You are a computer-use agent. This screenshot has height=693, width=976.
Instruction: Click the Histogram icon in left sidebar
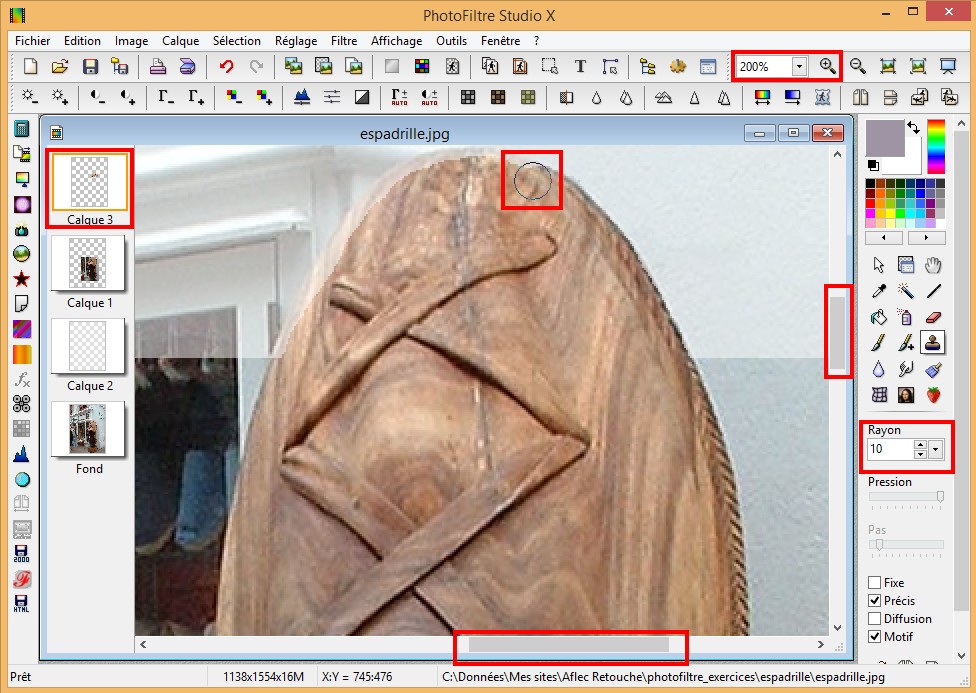(x=22, y=454)
